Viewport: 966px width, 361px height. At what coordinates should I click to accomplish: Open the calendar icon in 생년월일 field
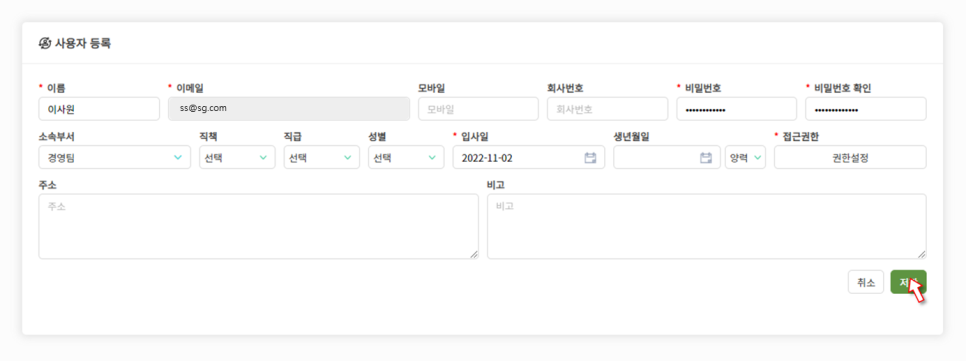[706, 158]
